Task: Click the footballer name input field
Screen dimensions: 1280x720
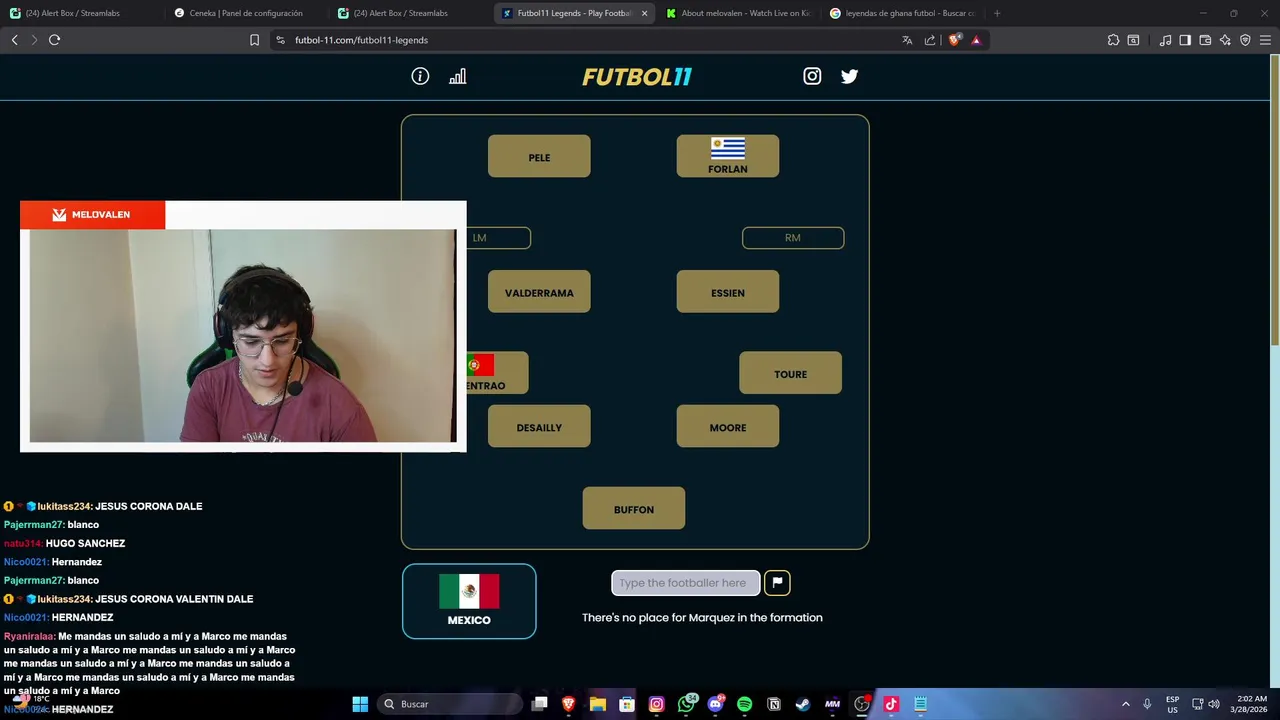Action: [686, 582]
